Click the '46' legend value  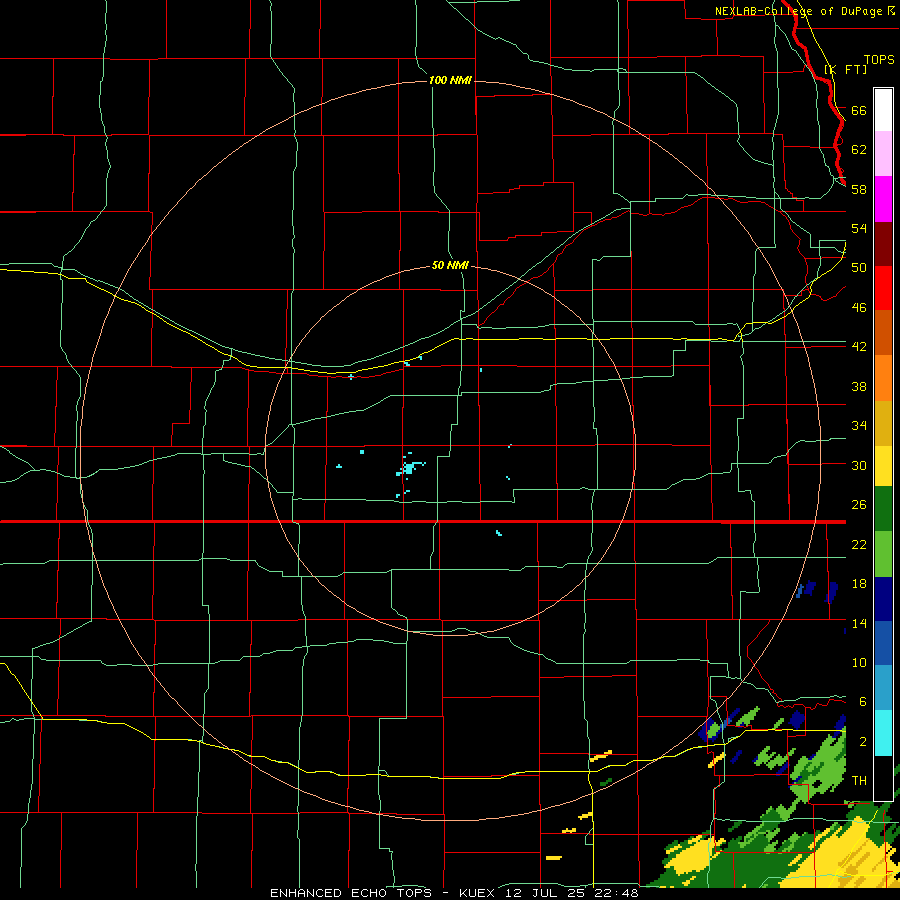point(859,308)
